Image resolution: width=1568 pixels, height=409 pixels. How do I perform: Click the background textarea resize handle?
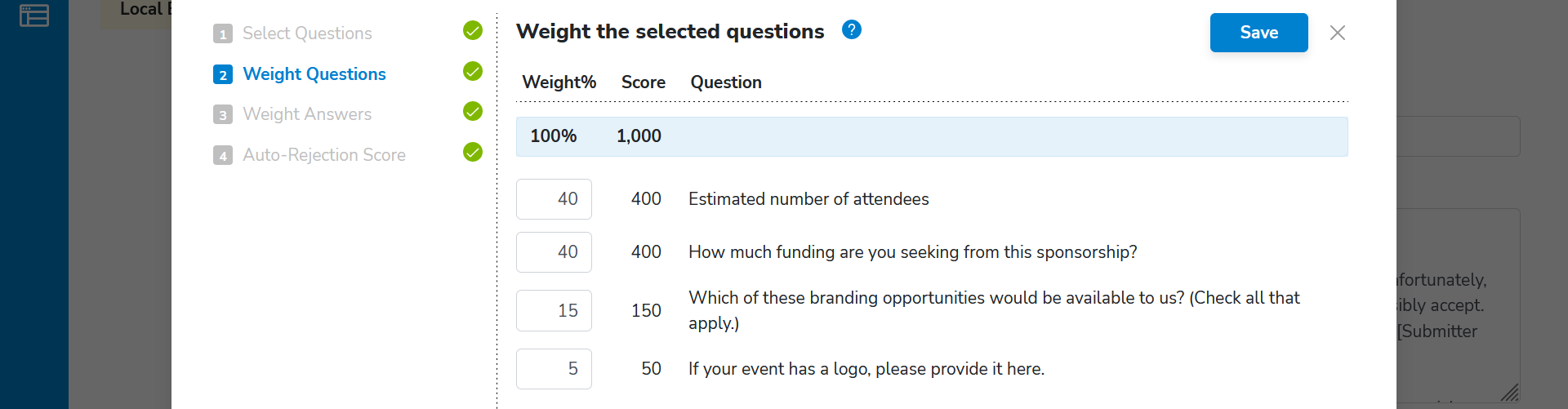[x=1509, y=392]
